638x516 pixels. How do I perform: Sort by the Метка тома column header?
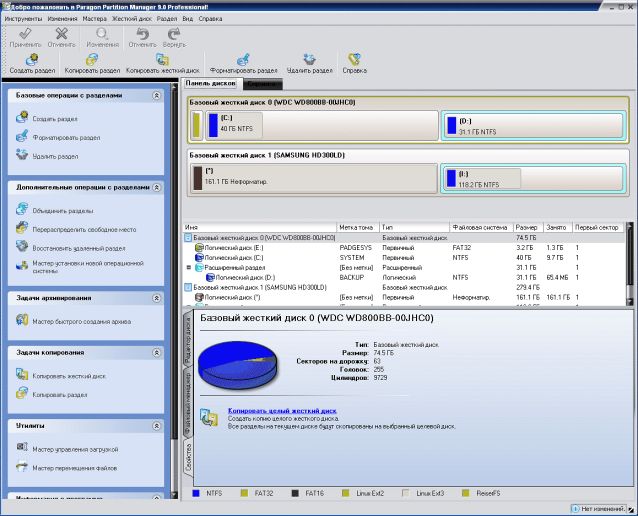358,227
